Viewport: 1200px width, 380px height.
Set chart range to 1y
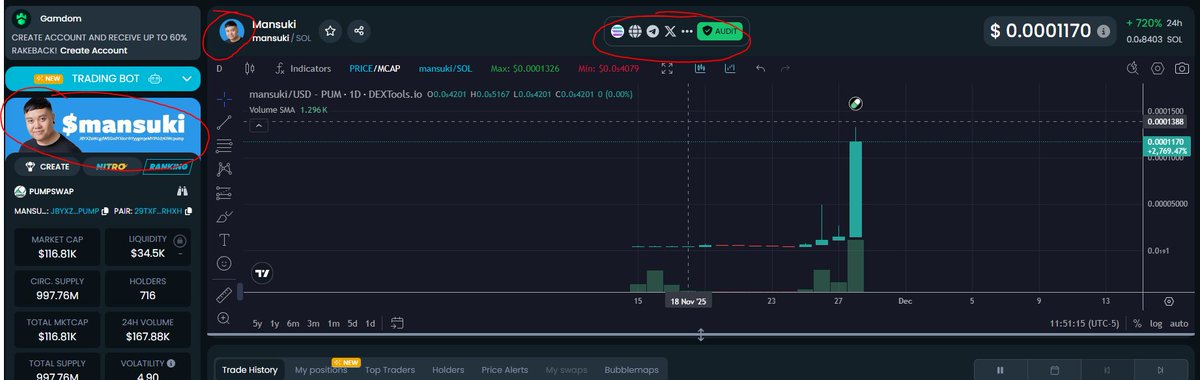275,323
